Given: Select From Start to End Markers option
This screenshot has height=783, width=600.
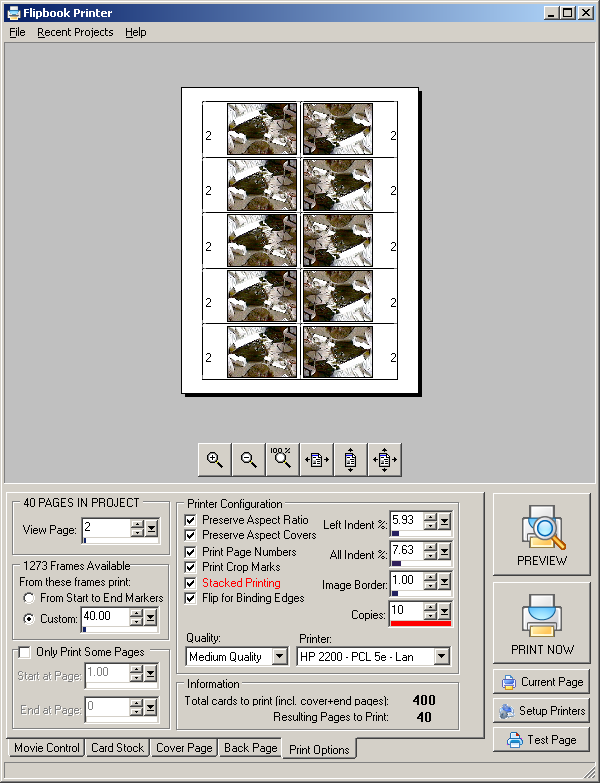Looking at the screenshot, I should tap(30, 598).
